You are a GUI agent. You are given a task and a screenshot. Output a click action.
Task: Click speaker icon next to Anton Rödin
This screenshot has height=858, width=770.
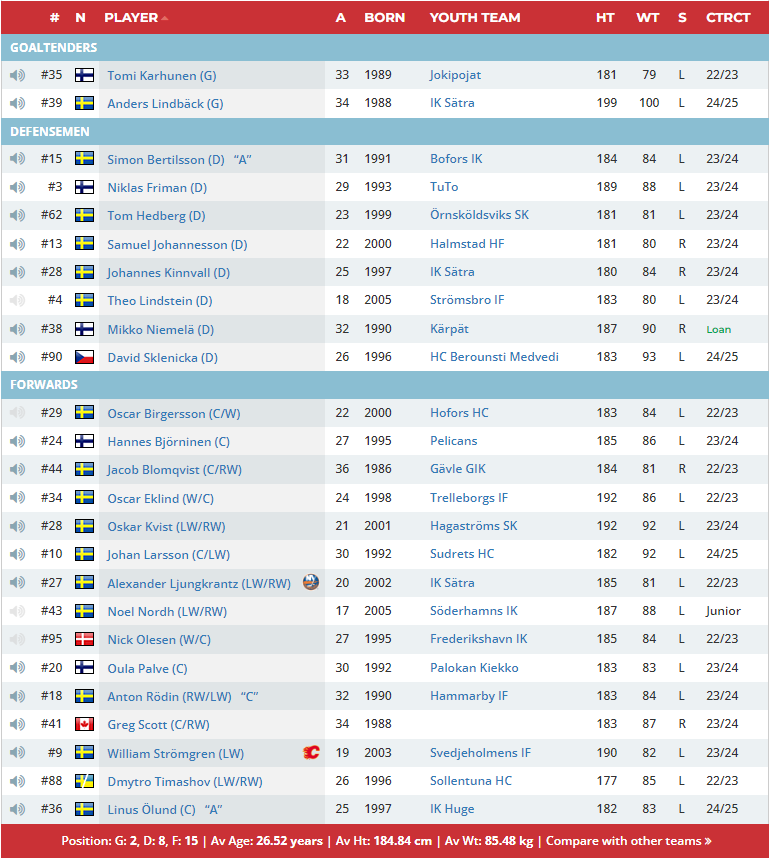(x=17, y=696)
